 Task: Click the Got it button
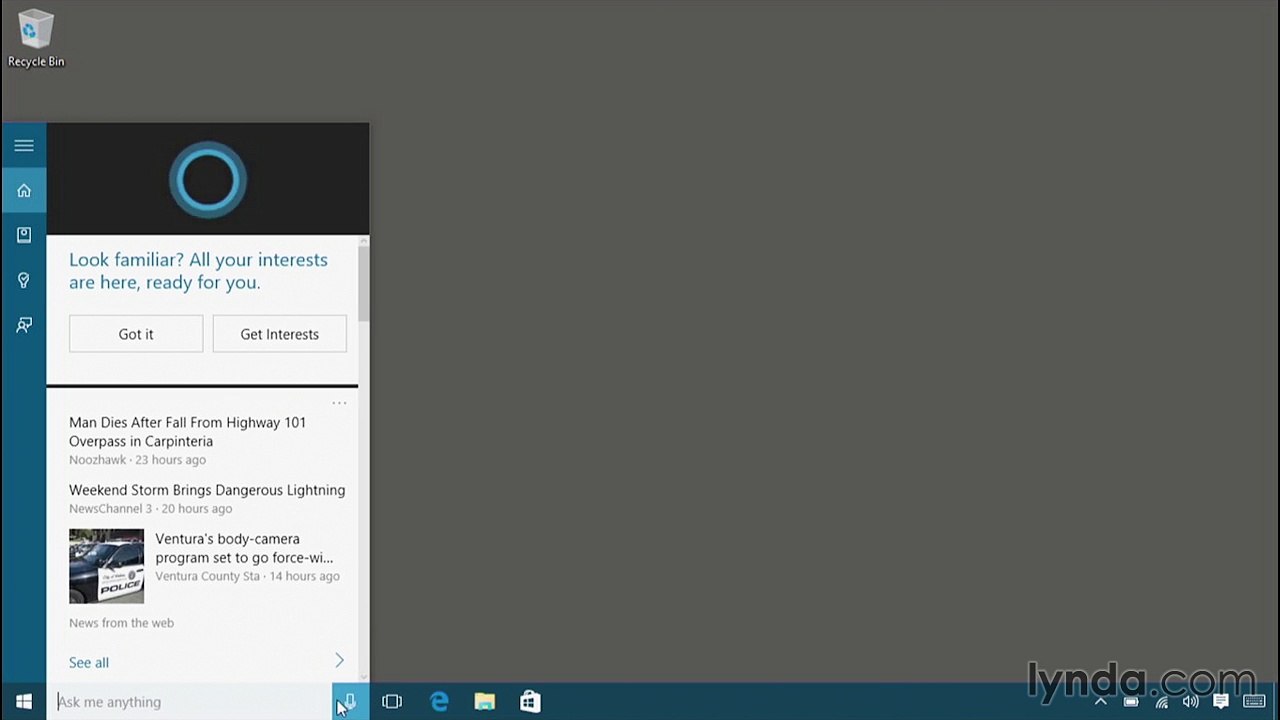pos(136,334)
